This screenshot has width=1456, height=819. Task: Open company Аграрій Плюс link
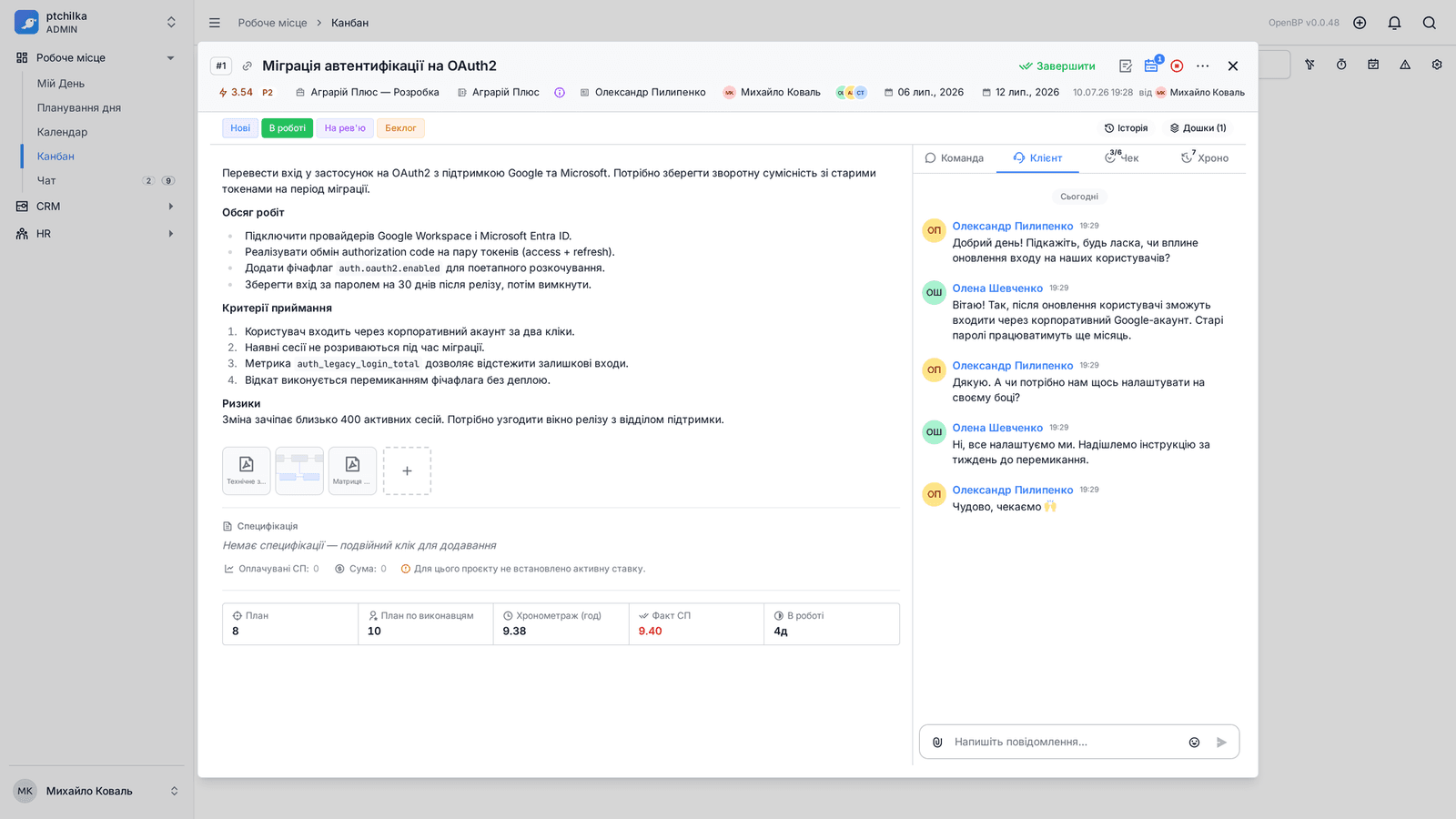pyautogui.click(x=498, y=93)
